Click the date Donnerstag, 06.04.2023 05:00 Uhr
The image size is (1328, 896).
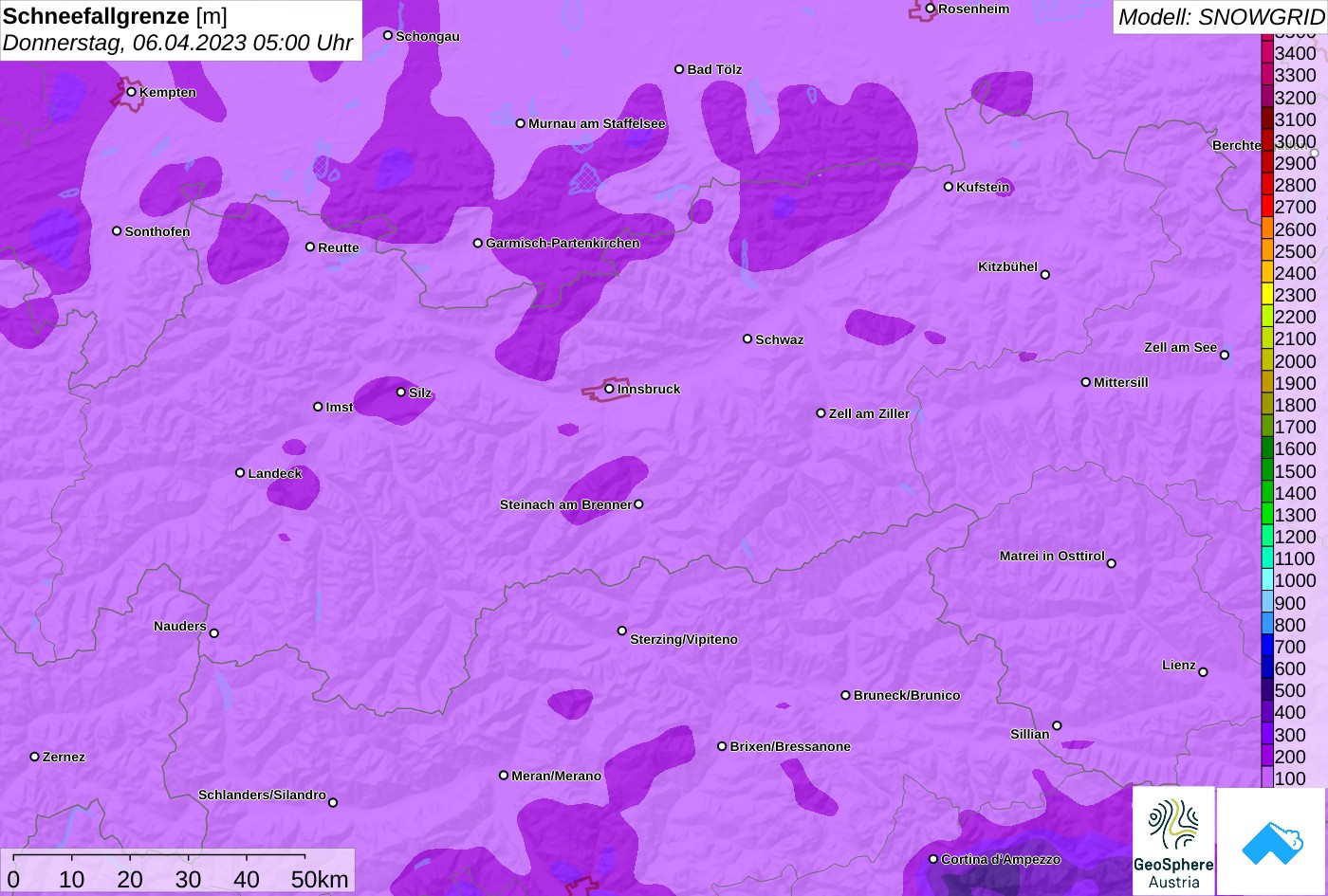tap(178, 43)
